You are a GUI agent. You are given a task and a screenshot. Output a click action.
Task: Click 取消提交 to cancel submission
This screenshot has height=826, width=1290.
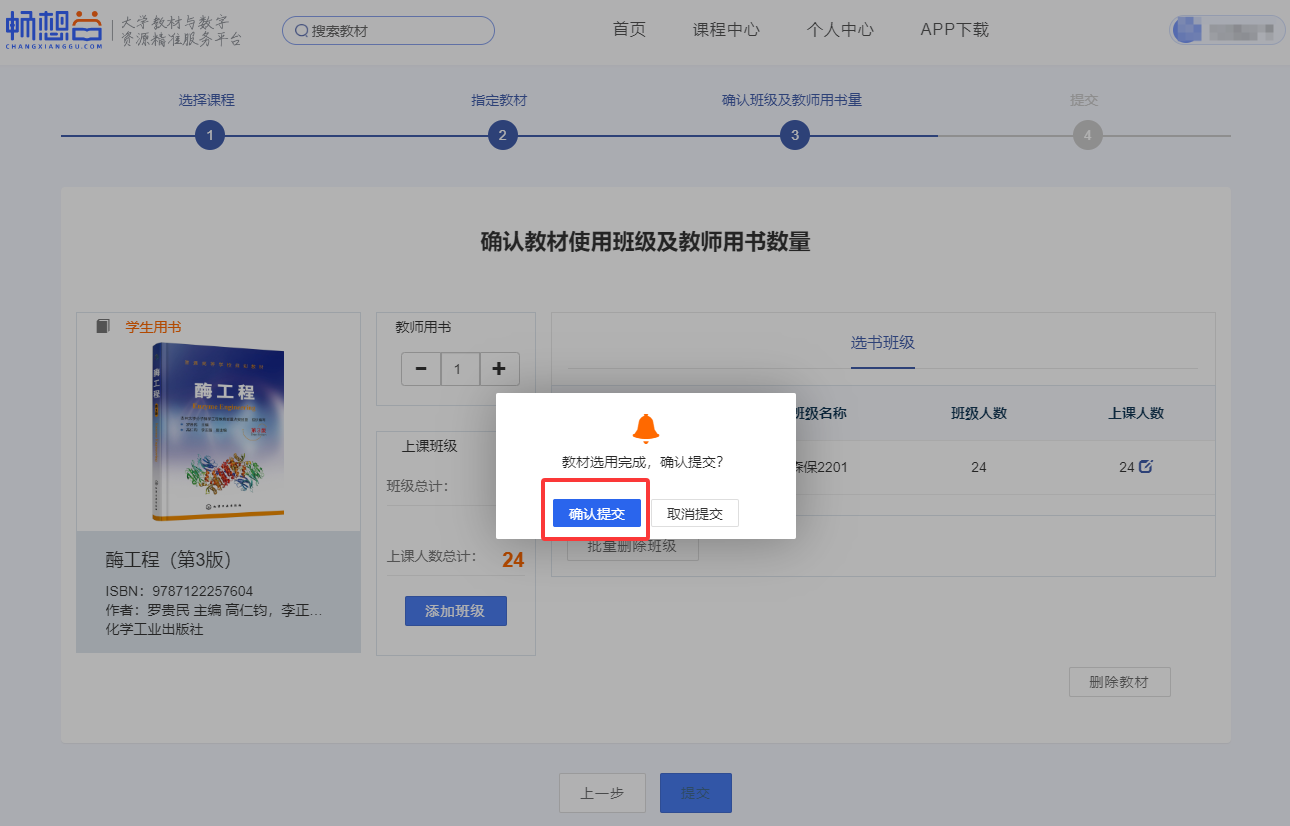(695, 514)
